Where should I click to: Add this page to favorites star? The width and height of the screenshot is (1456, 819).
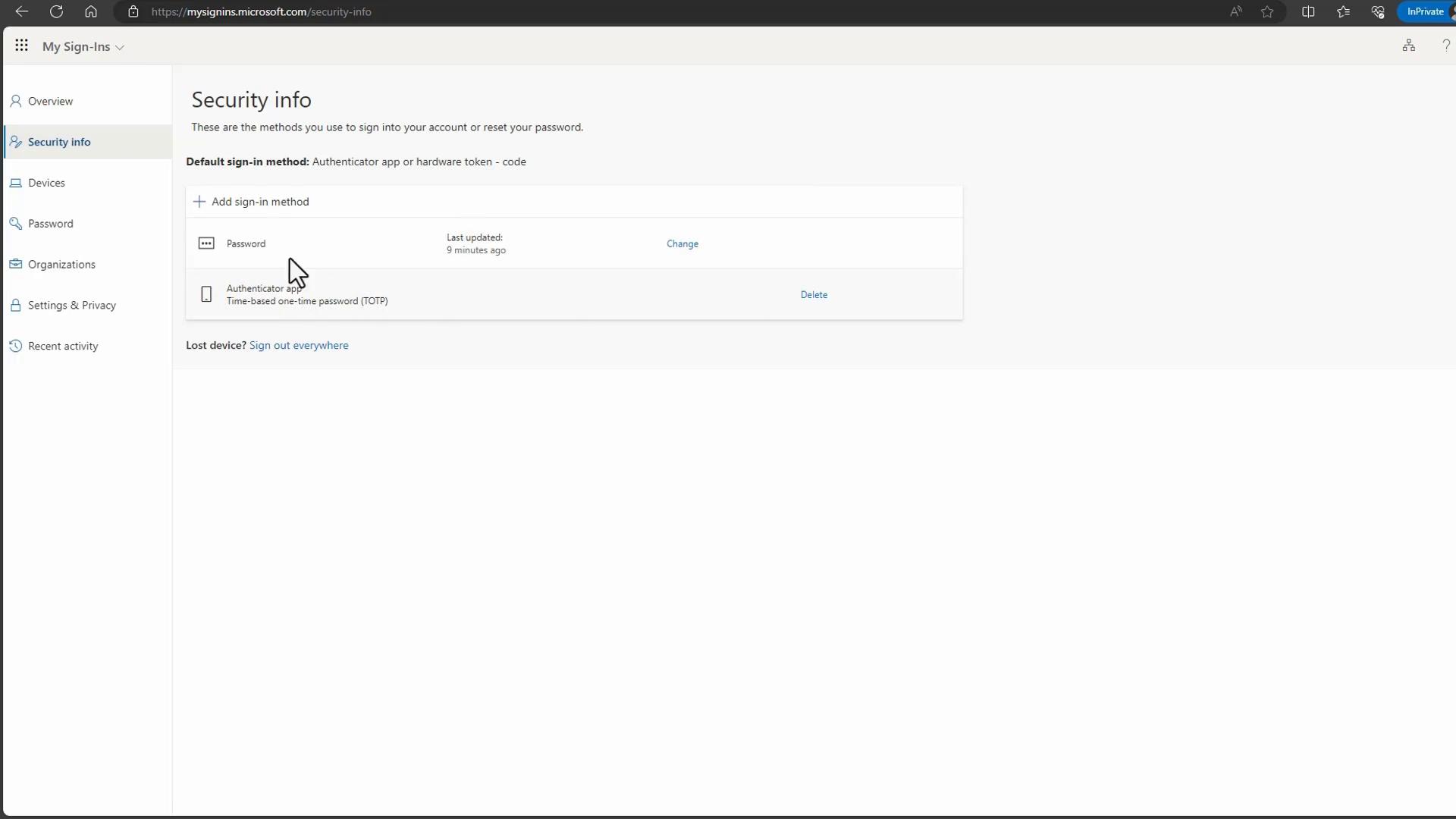click(x=1267, y=11)
